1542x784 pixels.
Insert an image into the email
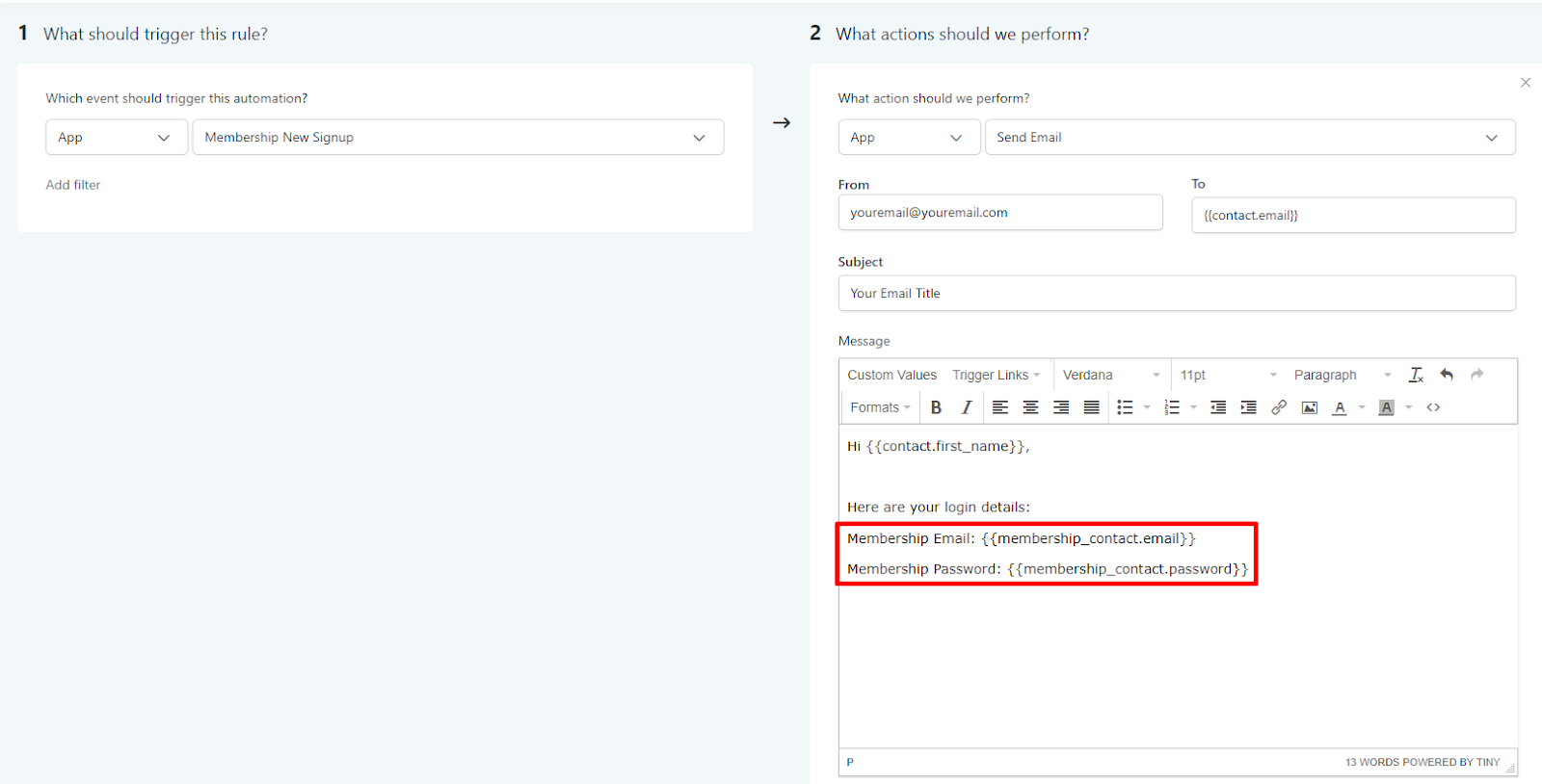[1309, 407]
